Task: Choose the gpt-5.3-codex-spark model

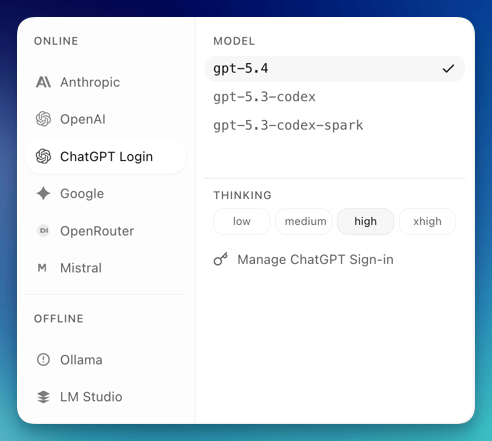Action: [335, 125]
